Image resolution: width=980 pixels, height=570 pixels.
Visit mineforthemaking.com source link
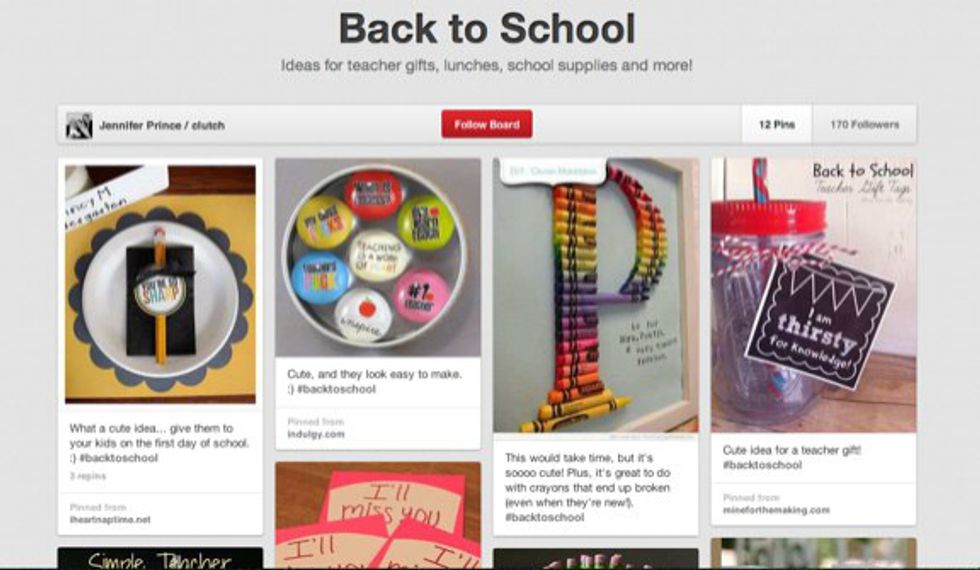tap(776, 510)
